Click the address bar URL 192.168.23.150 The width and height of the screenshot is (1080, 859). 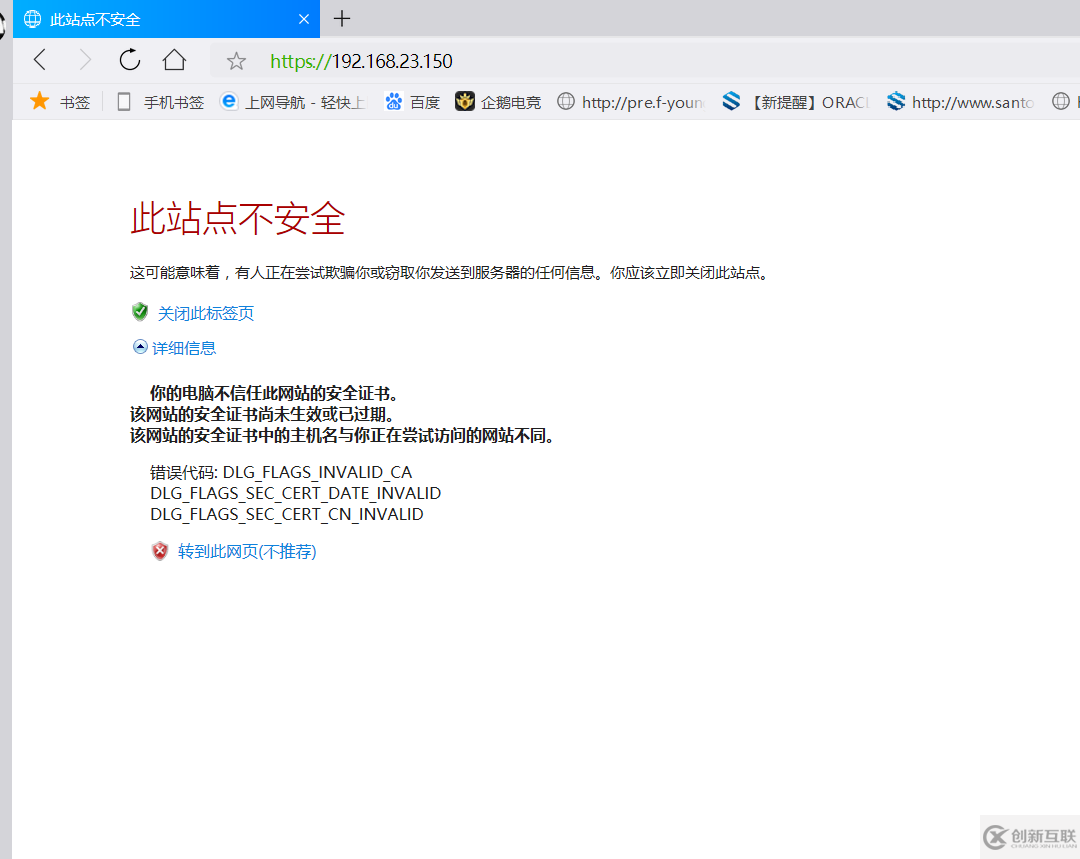(x=392, y=61)
